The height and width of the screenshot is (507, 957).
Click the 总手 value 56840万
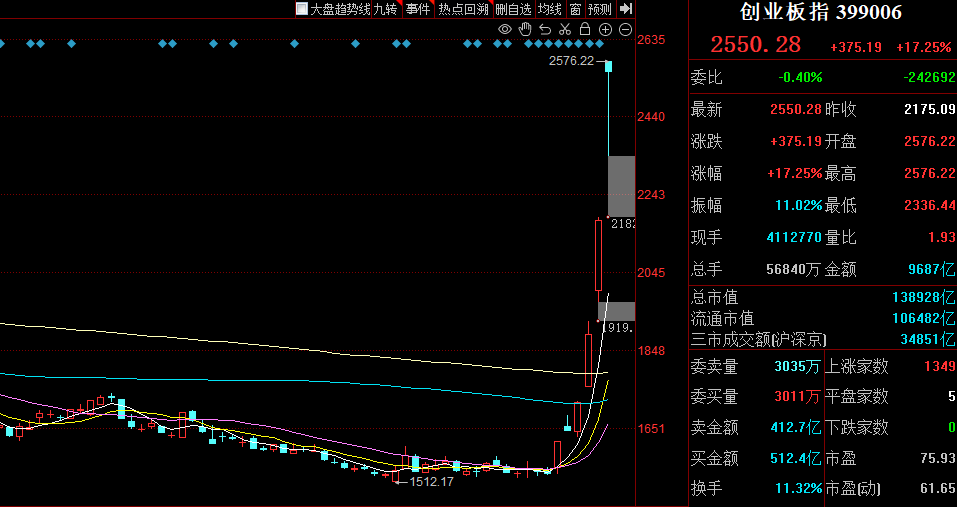794,269
